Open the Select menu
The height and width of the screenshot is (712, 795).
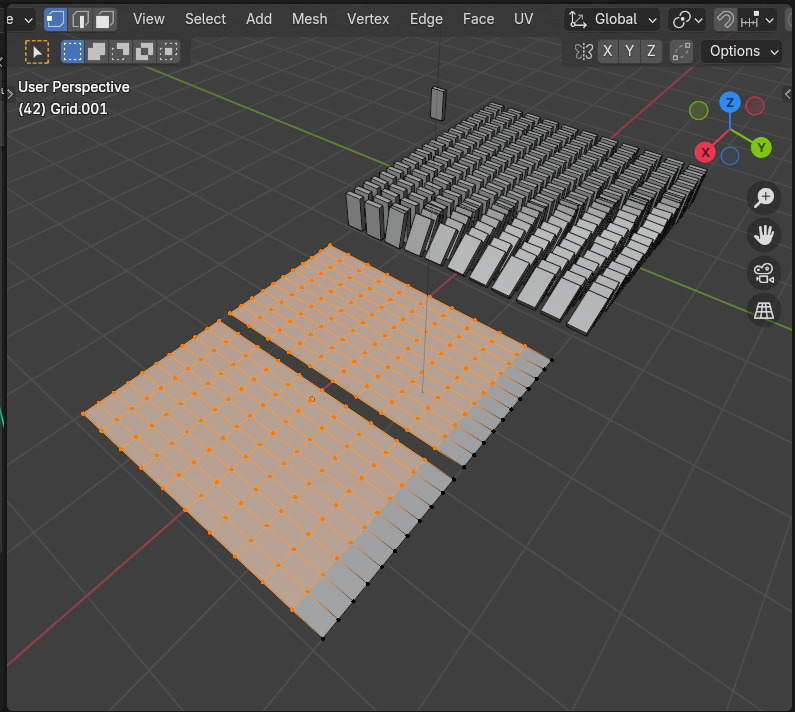tap(205, 19)
